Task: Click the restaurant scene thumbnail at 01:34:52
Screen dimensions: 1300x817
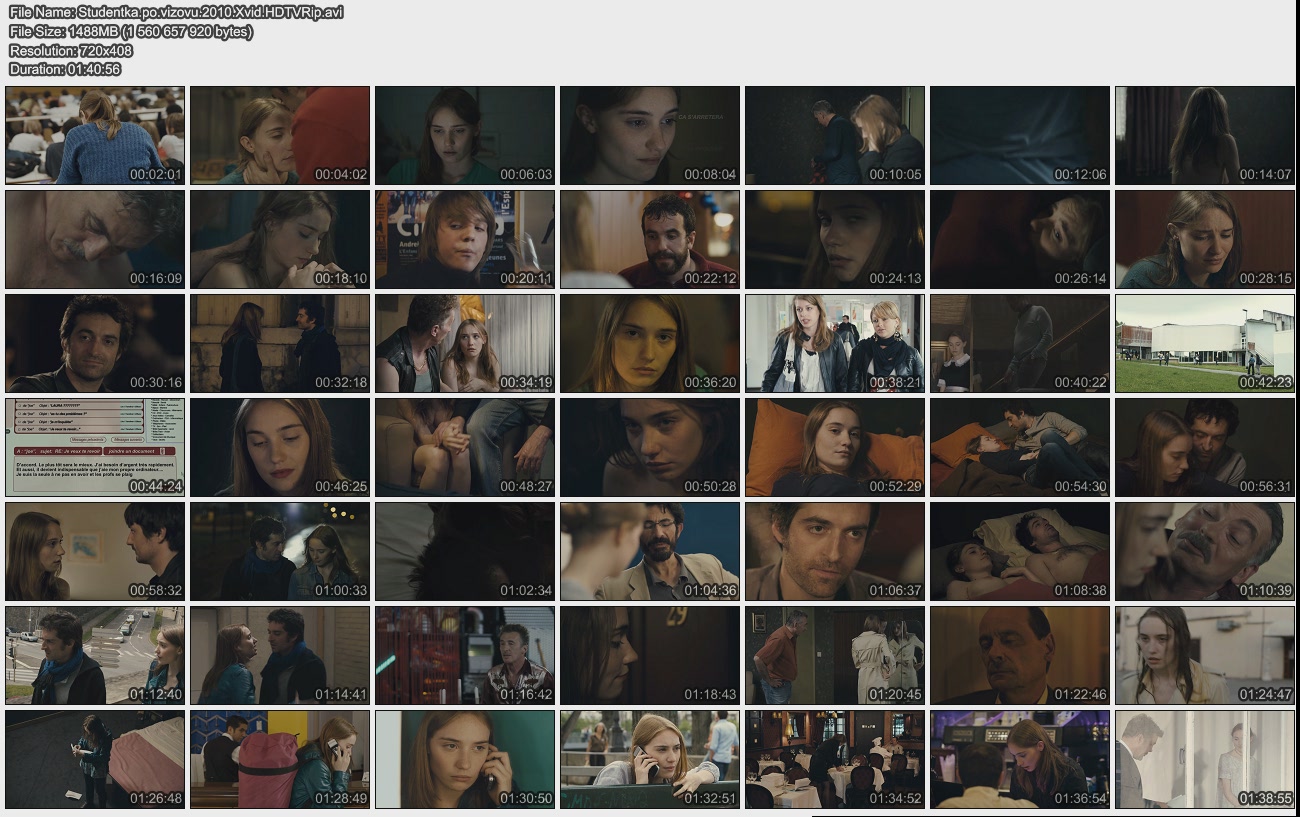Action: click(835, 759)
